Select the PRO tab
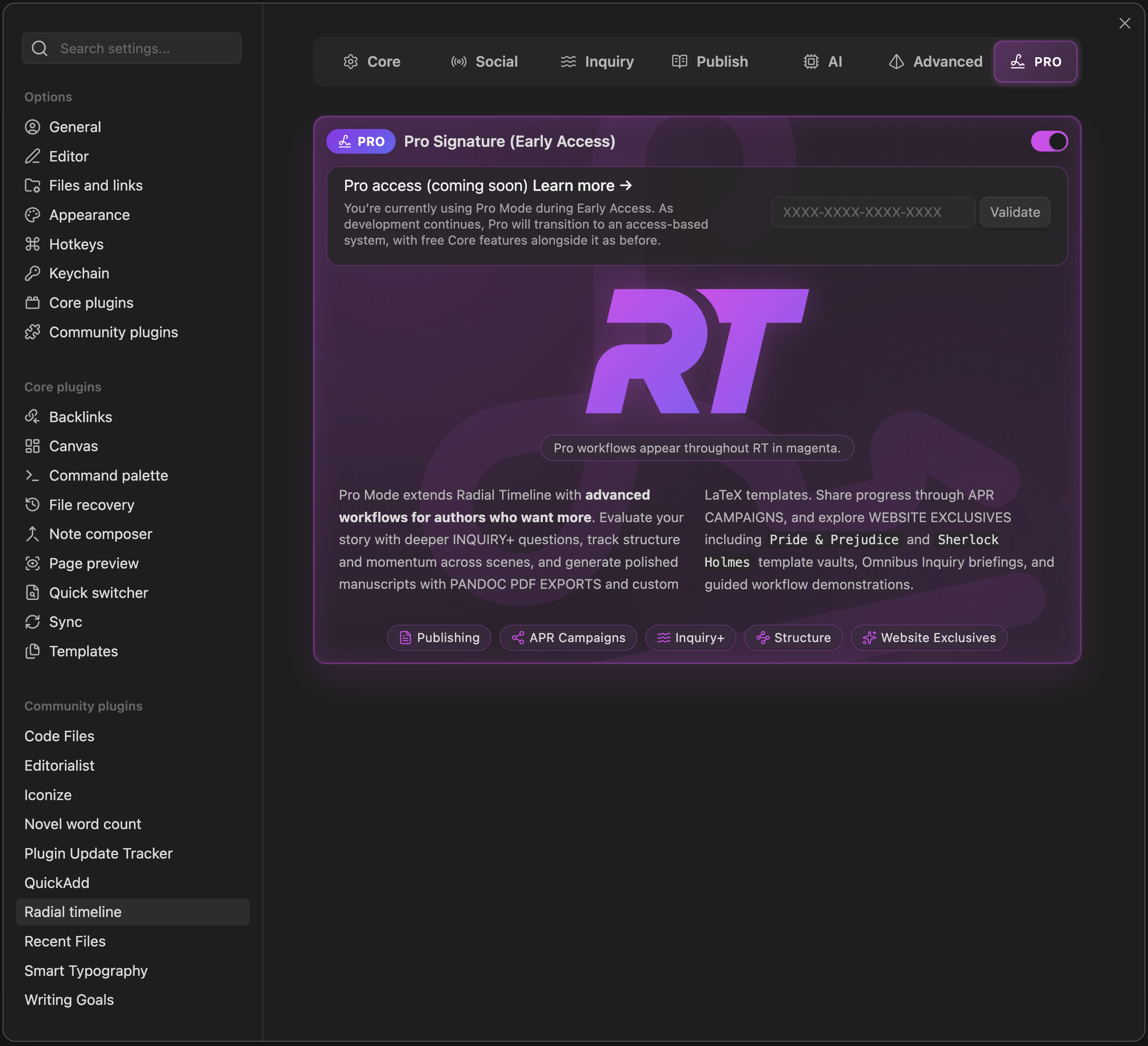 coord(1035,61)
